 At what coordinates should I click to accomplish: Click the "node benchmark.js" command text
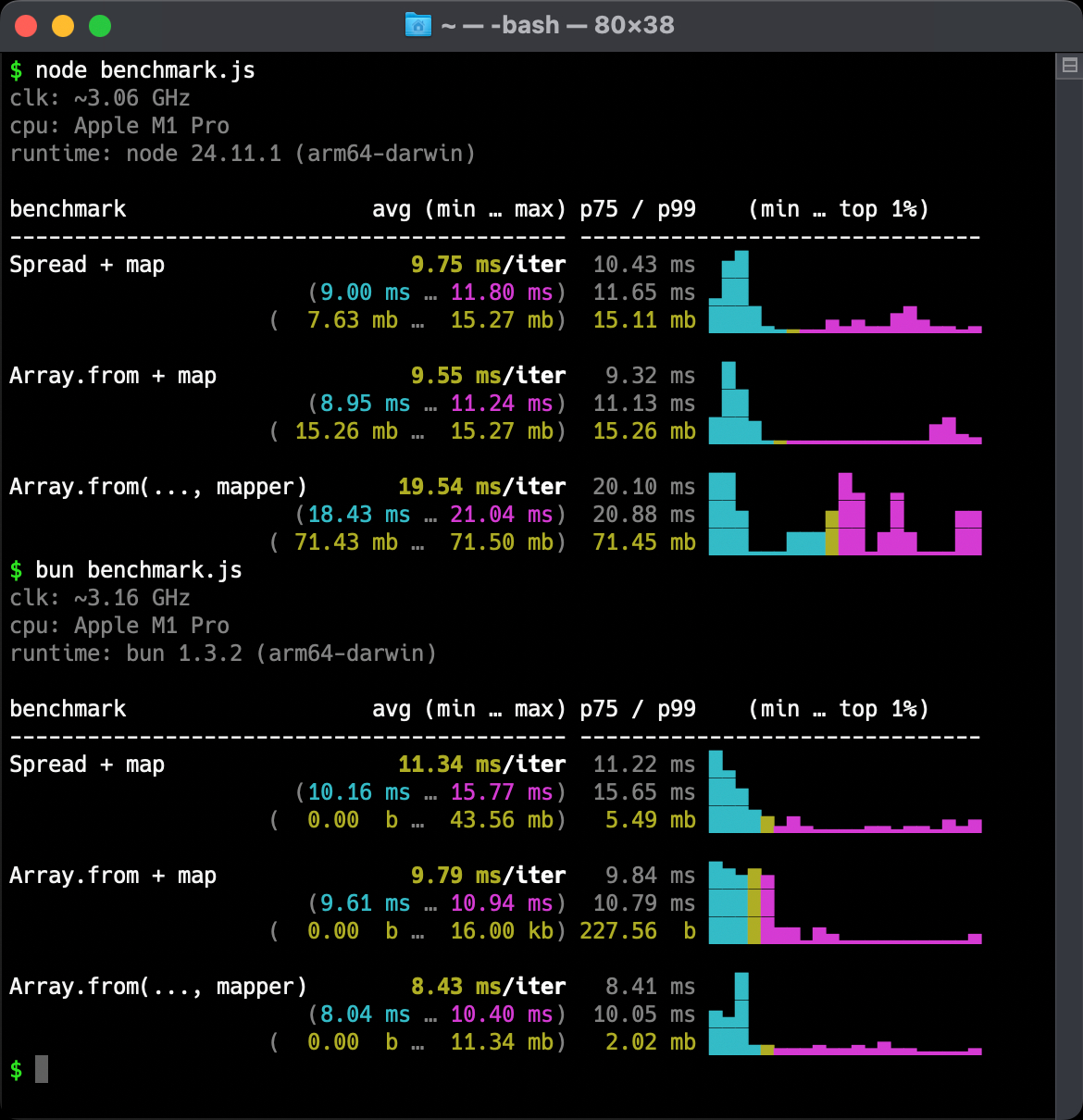coord(144,70)
